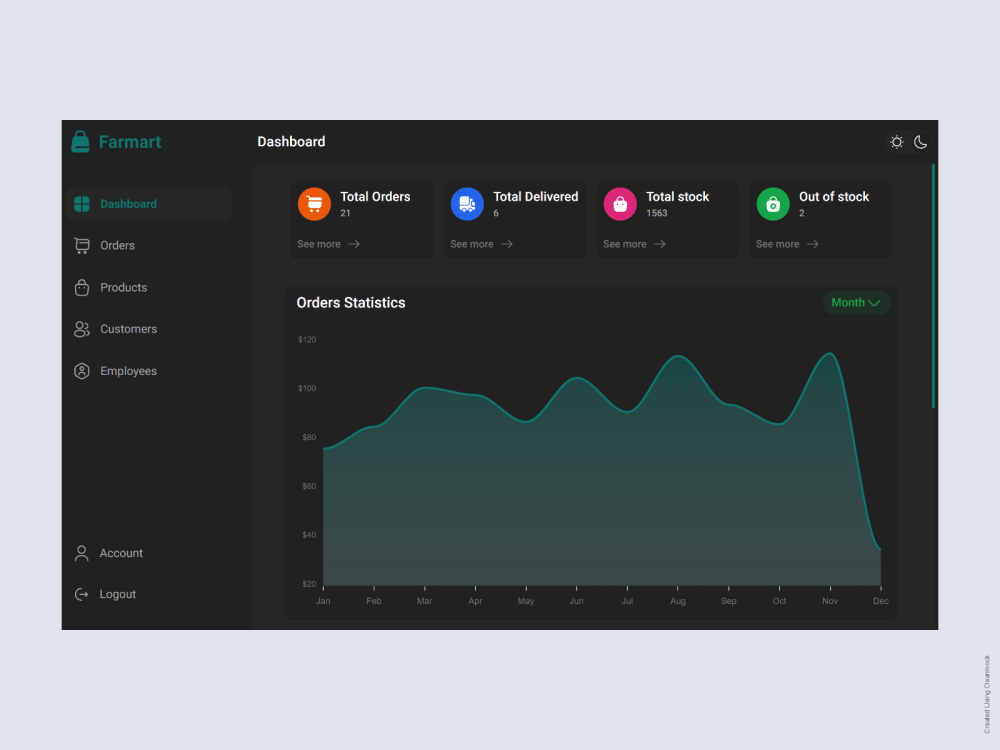Click the arrow beside Out of stock See more
Image resolution: width=1000 pixels, height=750 pixels.
pyautogui.click(x=812, y=244)
